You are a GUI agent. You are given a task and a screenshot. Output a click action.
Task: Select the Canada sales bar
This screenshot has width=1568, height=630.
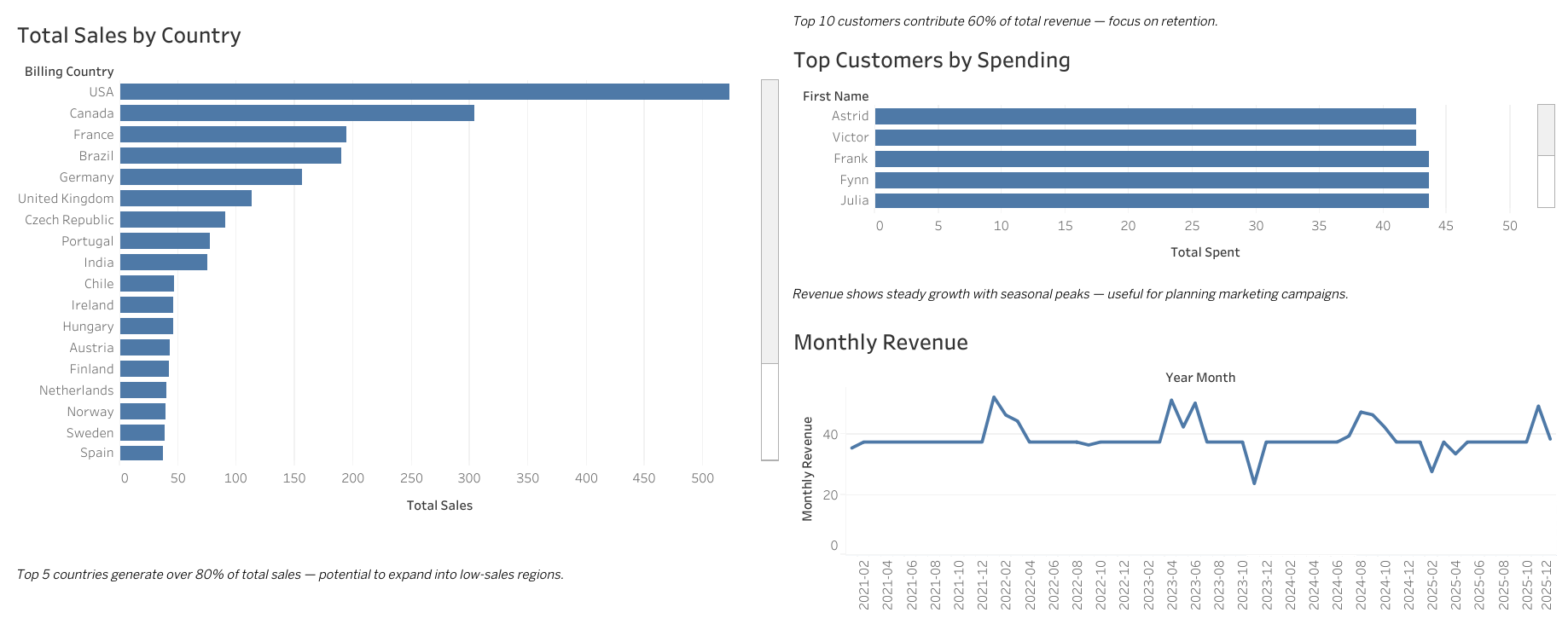pyautogui.click(x=297, y=113)
